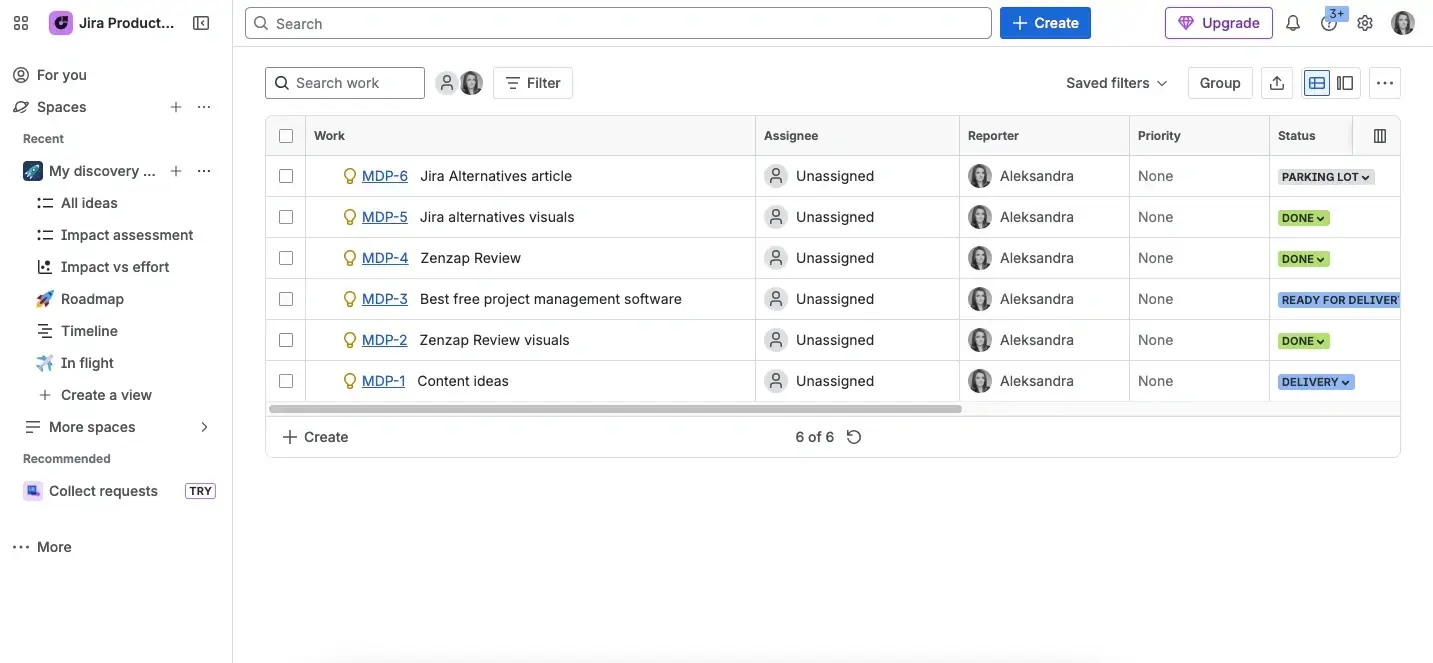The width and height of the screenshot is (1433, 663).
Task: Open Spaces more options ellipsis
Action: pos(204,107)
